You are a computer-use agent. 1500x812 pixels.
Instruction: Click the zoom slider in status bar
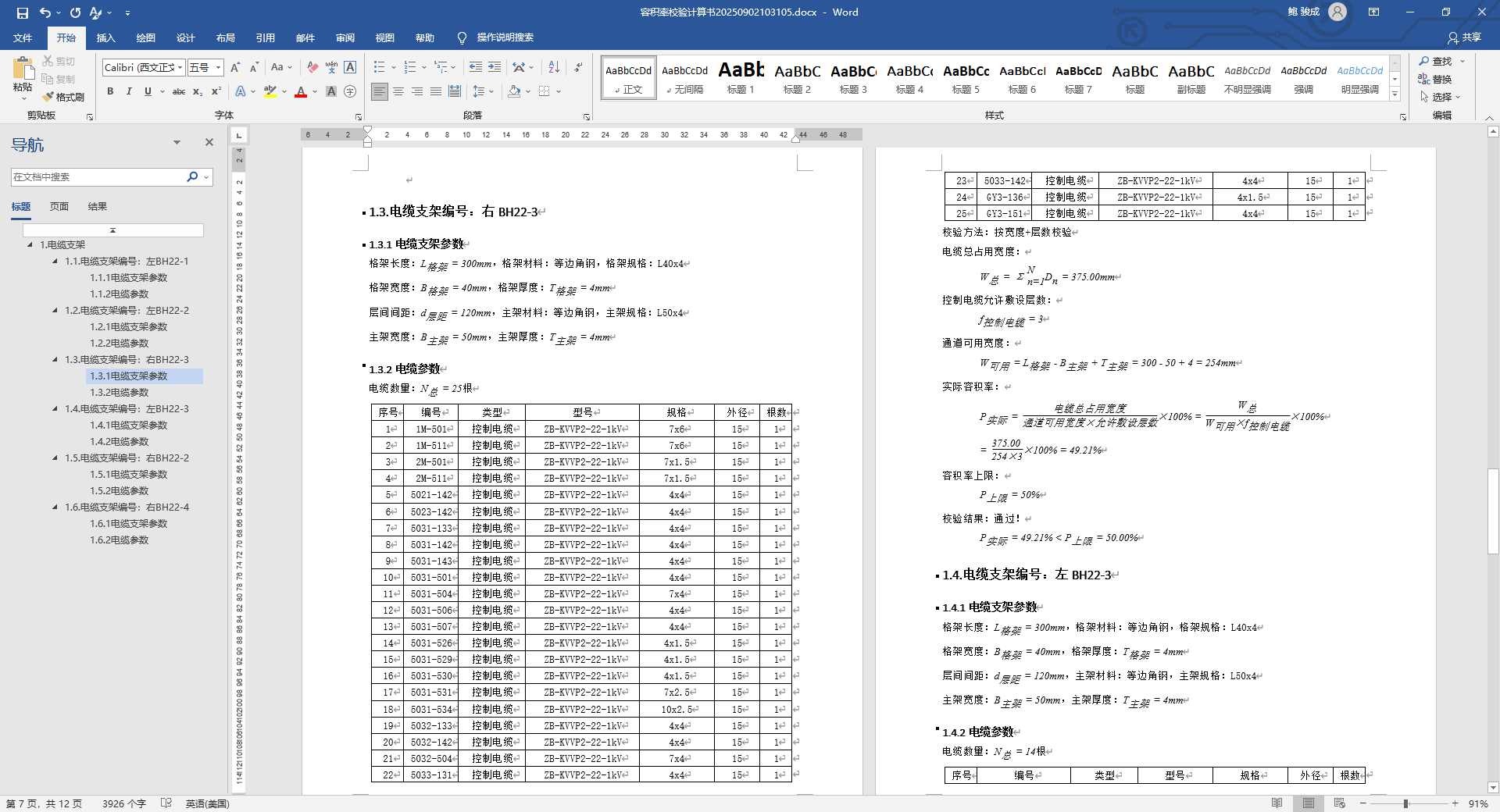(x=1405, y=803)
